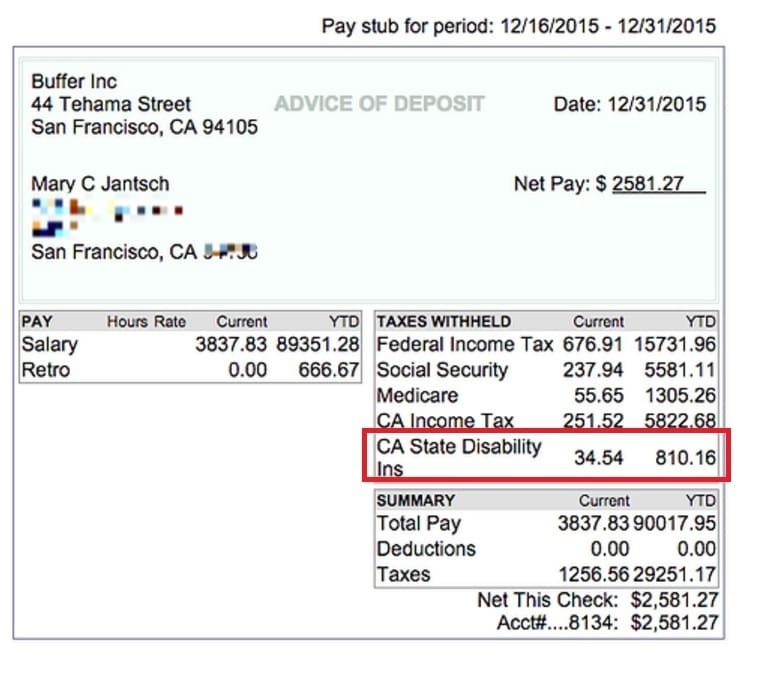Click the pay stub period header text
This screenshot has height=675, width=761.
coord(519,26)
